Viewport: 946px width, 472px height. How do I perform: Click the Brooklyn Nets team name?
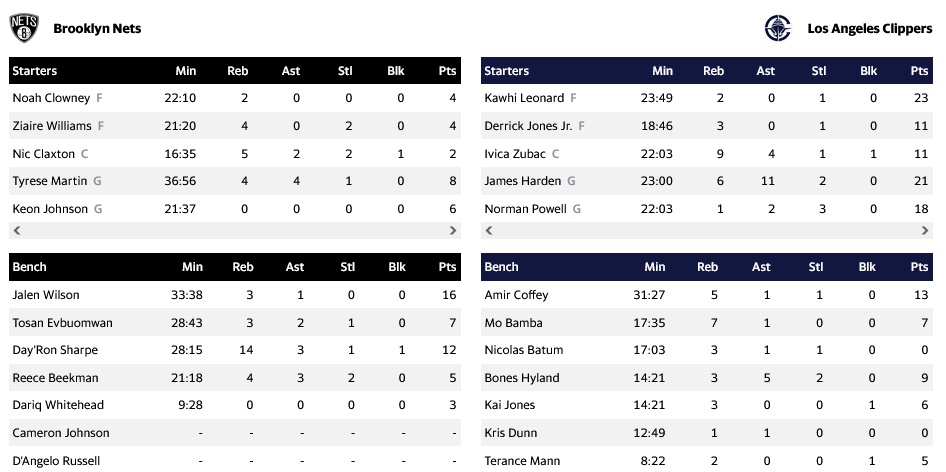[97, 29]
